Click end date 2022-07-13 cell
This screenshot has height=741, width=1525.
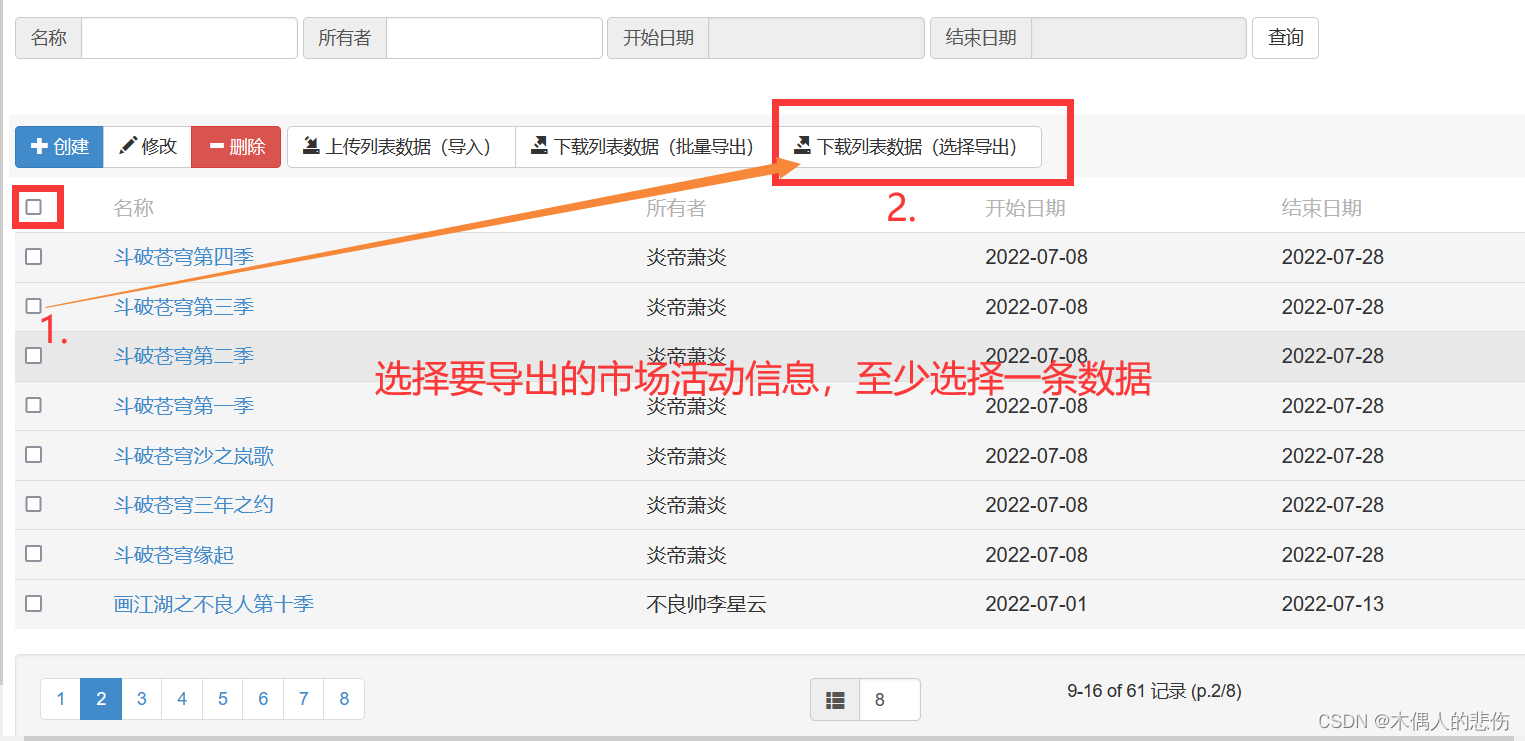click(x=1333, y=604)
